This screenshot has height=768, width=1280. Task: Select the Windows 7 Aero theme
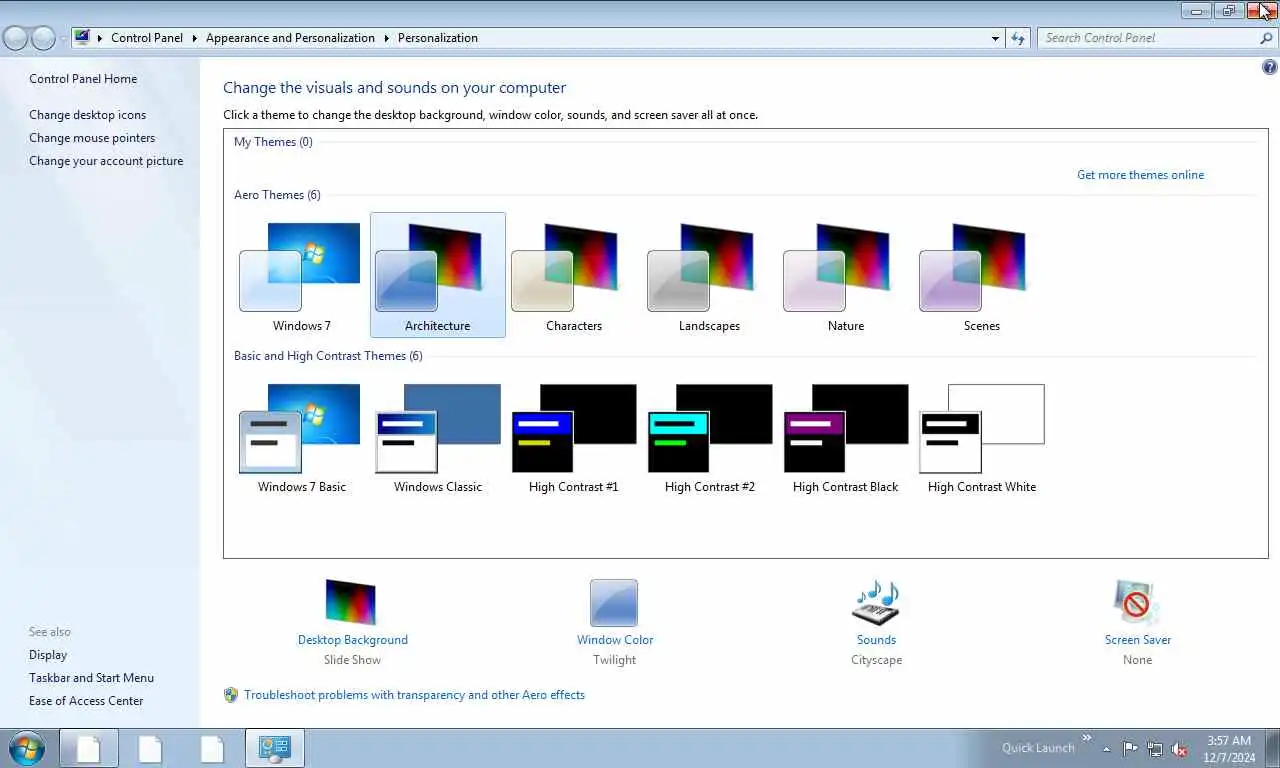pos(301,277)
